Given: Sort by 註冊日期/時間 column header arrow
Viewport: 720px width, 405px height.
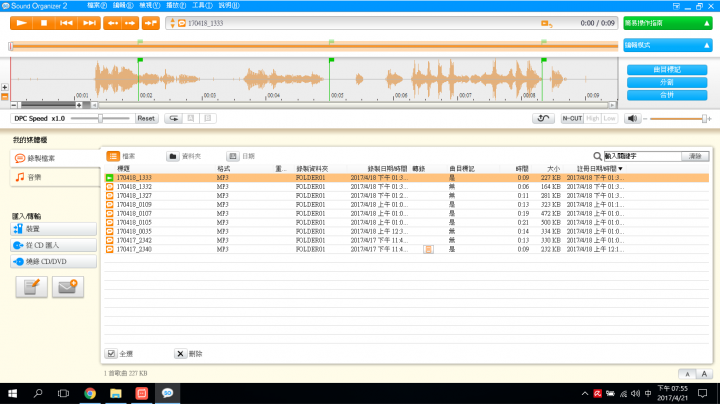Looking at the screenshot, I should point(621,169).
